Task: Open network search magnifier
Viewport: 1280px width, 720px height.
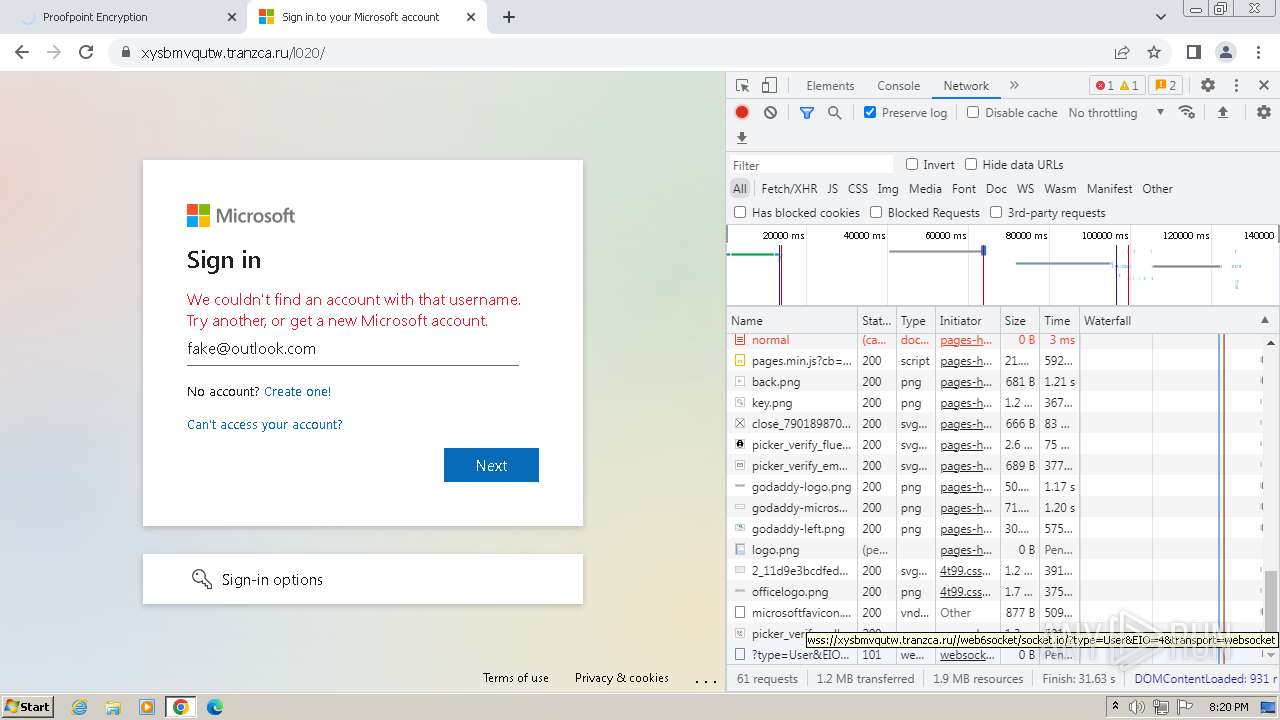Action: click(x=835, y=113)
